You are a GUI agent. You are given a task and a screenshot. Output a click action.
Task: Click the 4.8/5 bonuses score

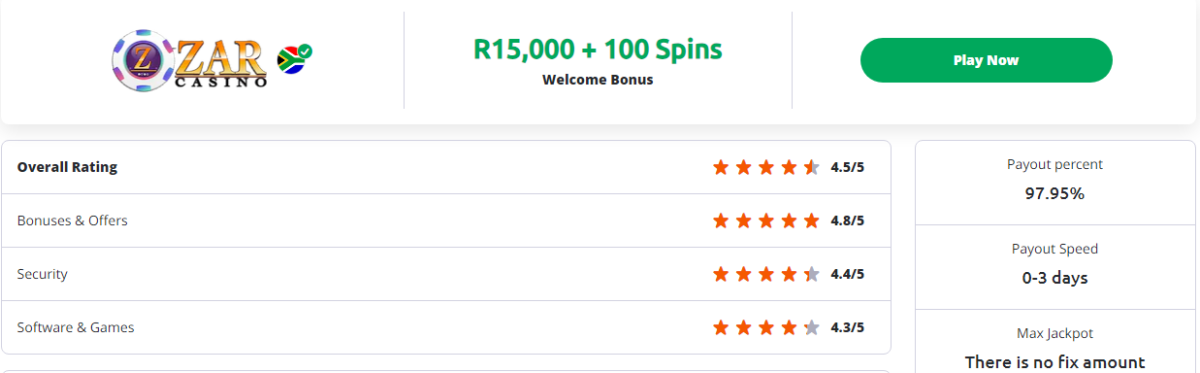(x=847, y=220)
